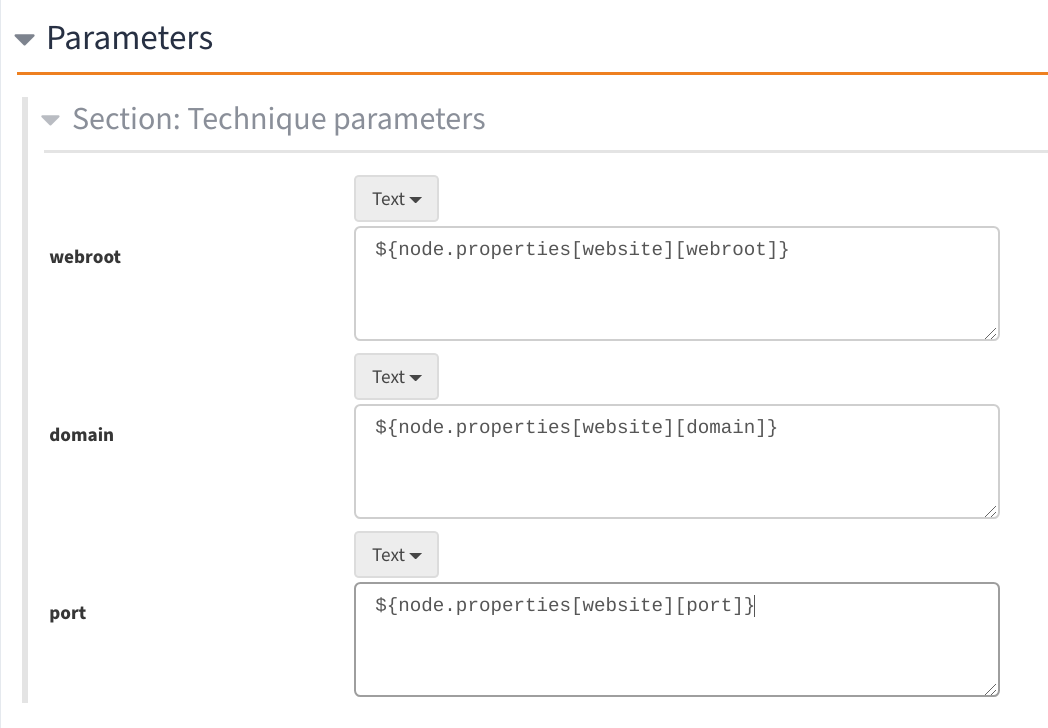Click the dropdown arrow on domain's Text selector
This screenshot has height=728, width=1048.
pos(417,376)
